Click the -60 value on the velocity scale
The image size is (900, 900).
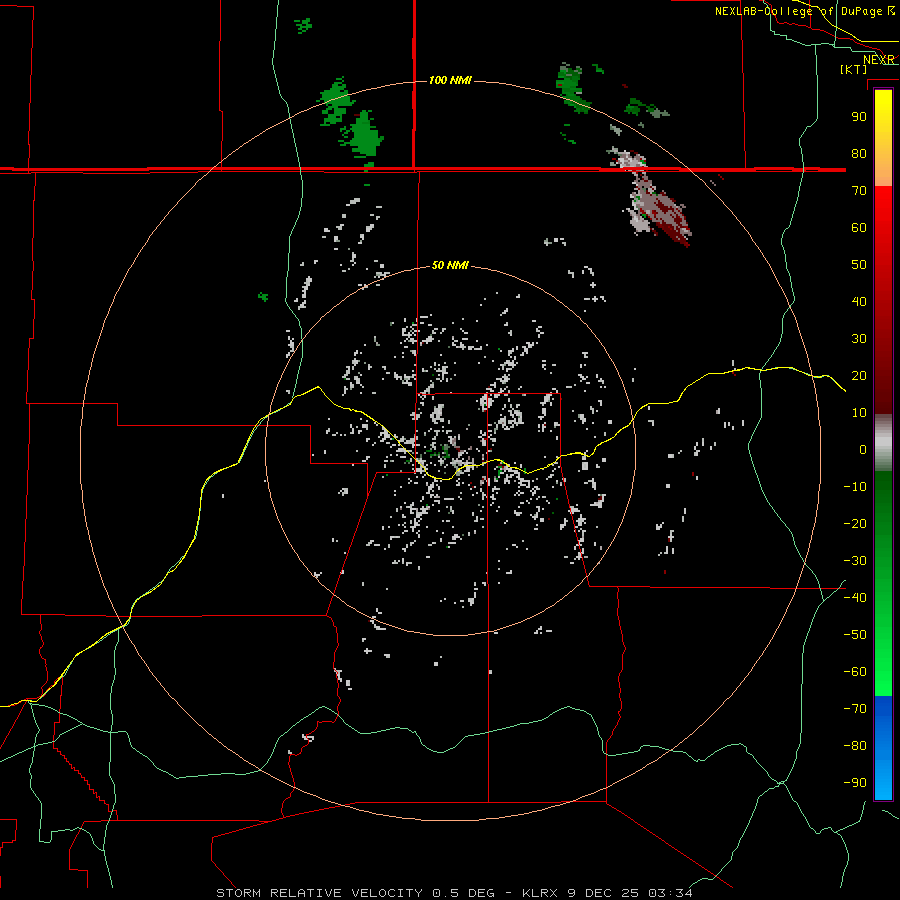coord(855,672)
